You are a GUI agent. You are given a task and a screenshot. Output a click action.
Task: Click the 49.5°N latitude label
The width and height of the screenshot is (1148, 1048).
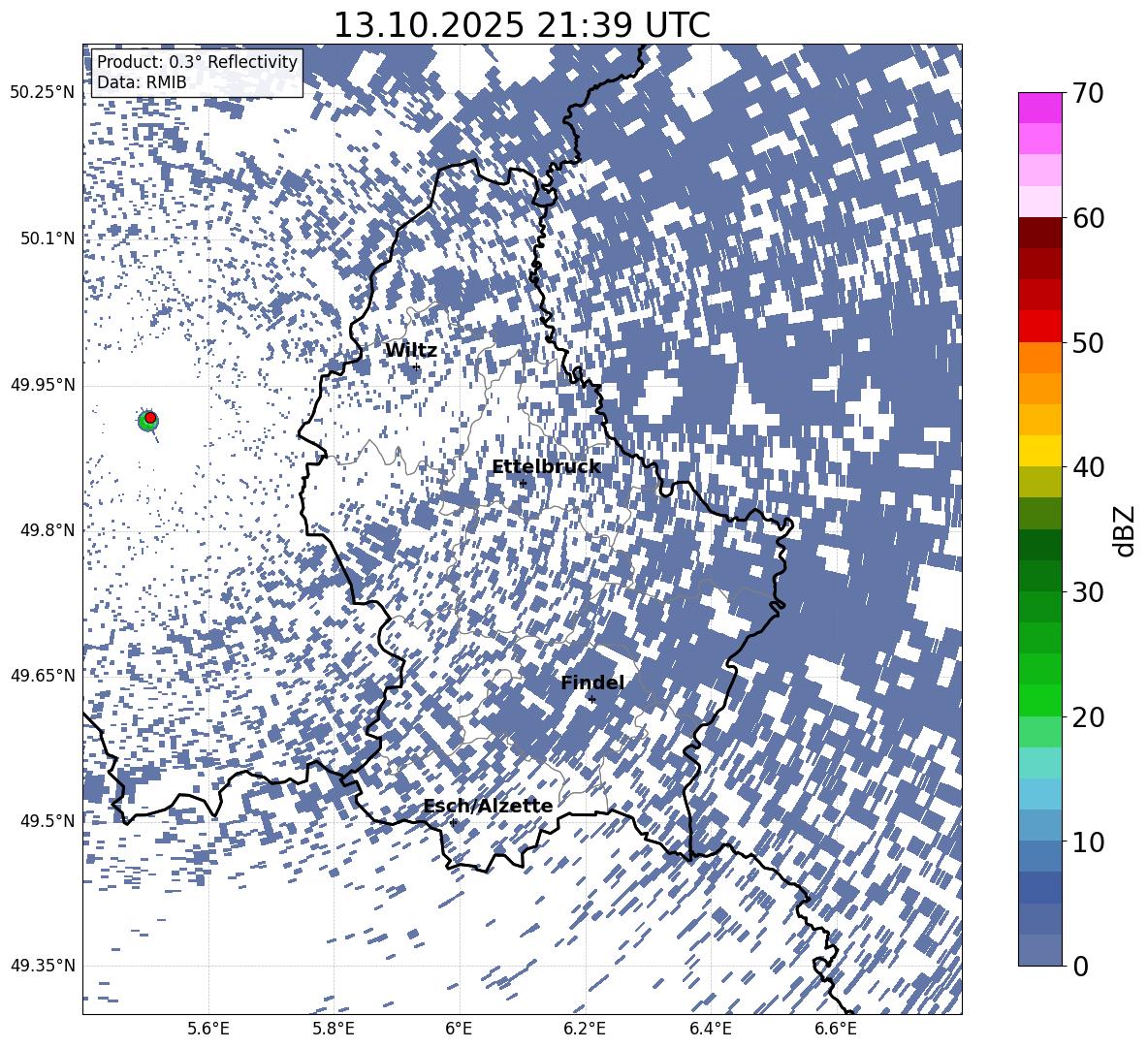(x=47, y=820)
